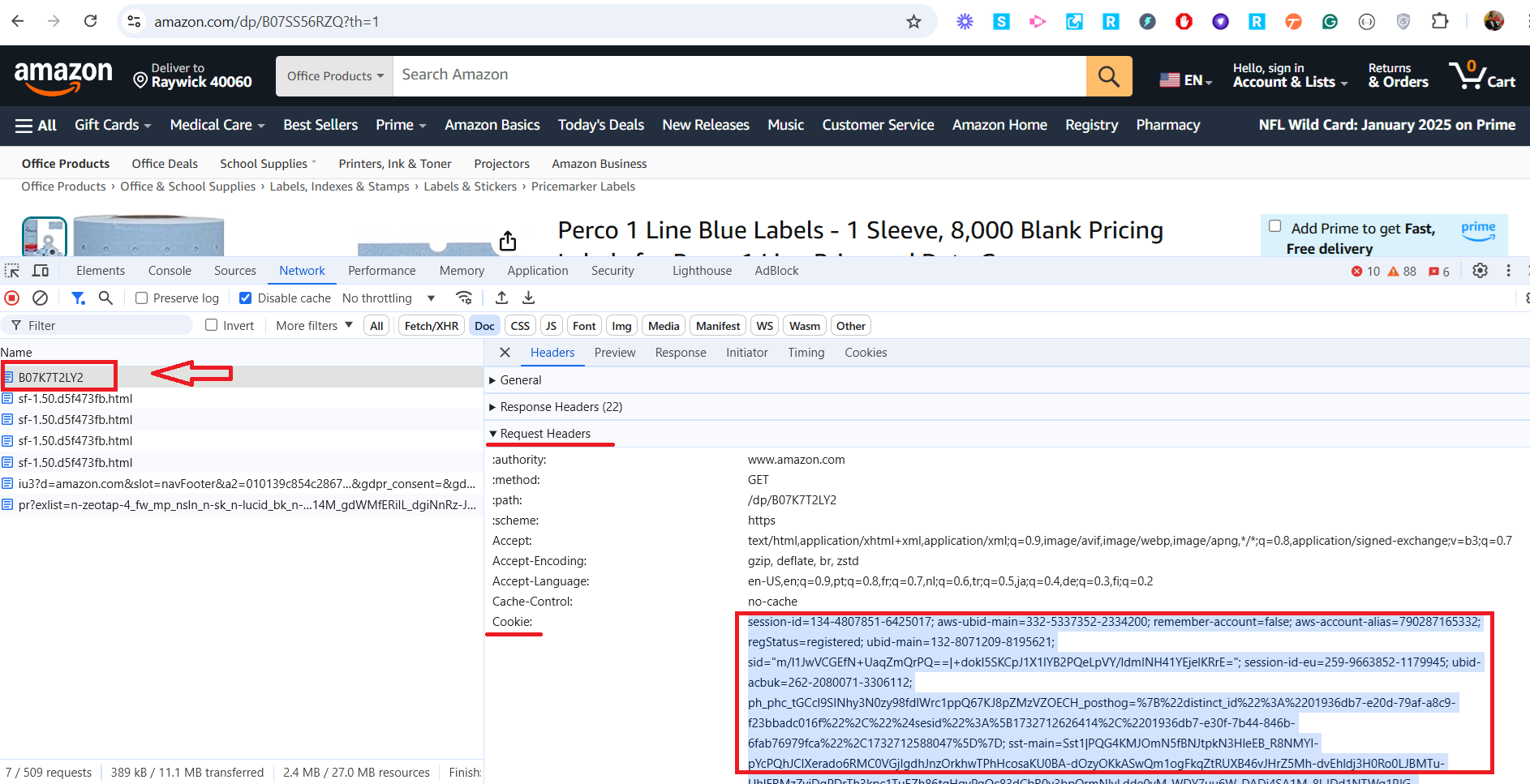Activate the DevTools element inspector icon
The height and width of the screenshot is (784, 1530).
(12, 271)
